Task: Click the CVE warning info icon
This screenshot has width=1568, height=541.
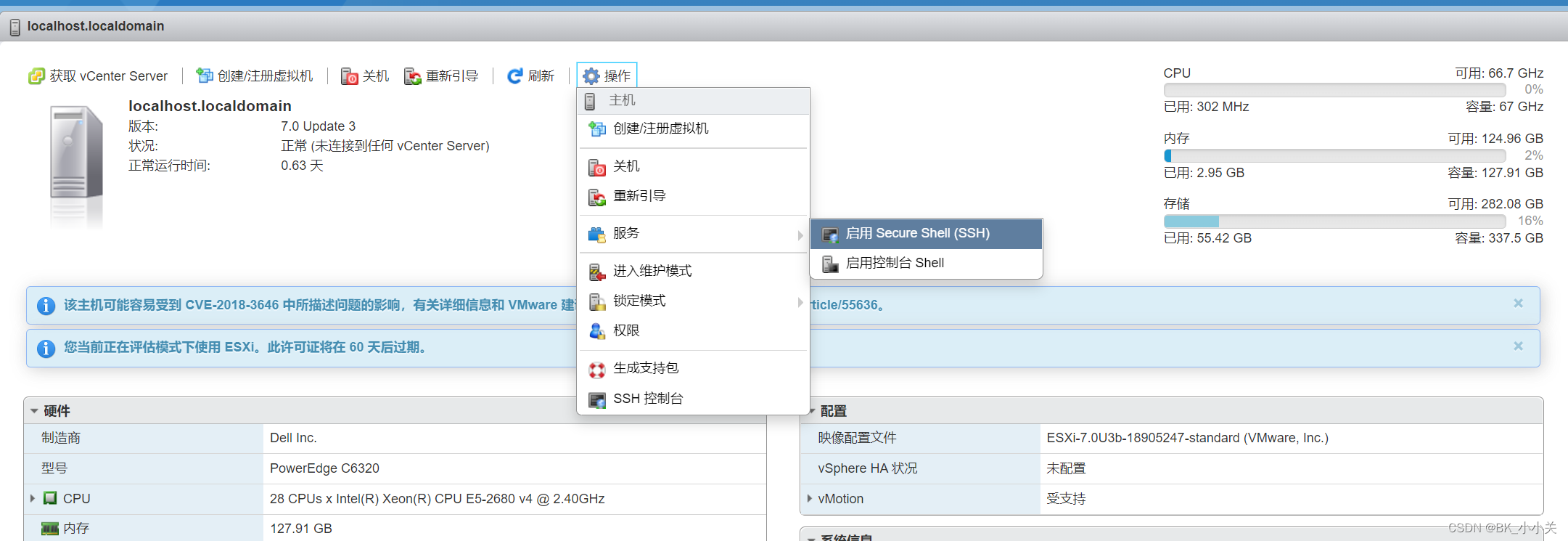Action: tap(46, 306)
